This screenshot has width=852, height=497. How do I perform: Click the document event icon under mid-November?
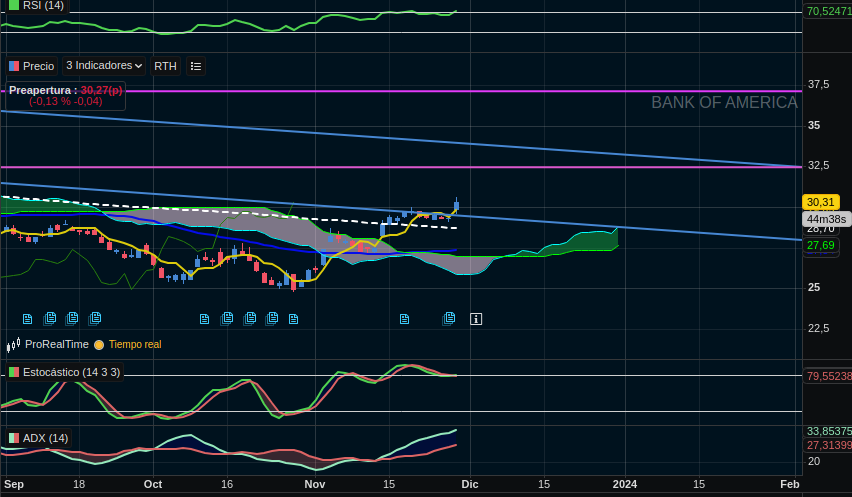404,319
